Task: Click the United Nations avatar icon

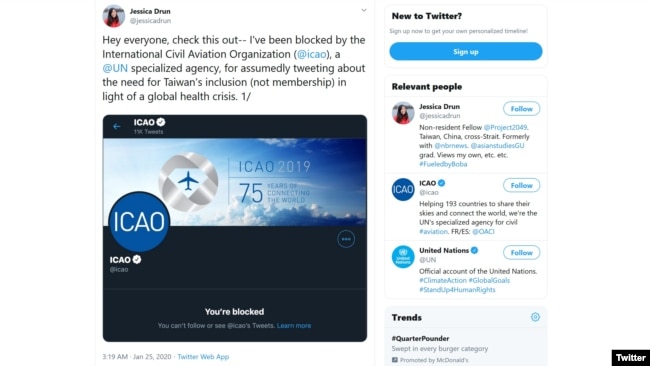Action: point(403,257)
